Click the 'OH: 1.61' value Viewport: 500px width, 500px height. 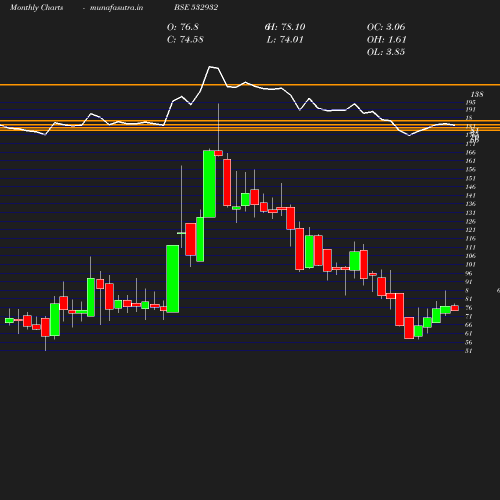pyautogui.click(x=386, y=40)
